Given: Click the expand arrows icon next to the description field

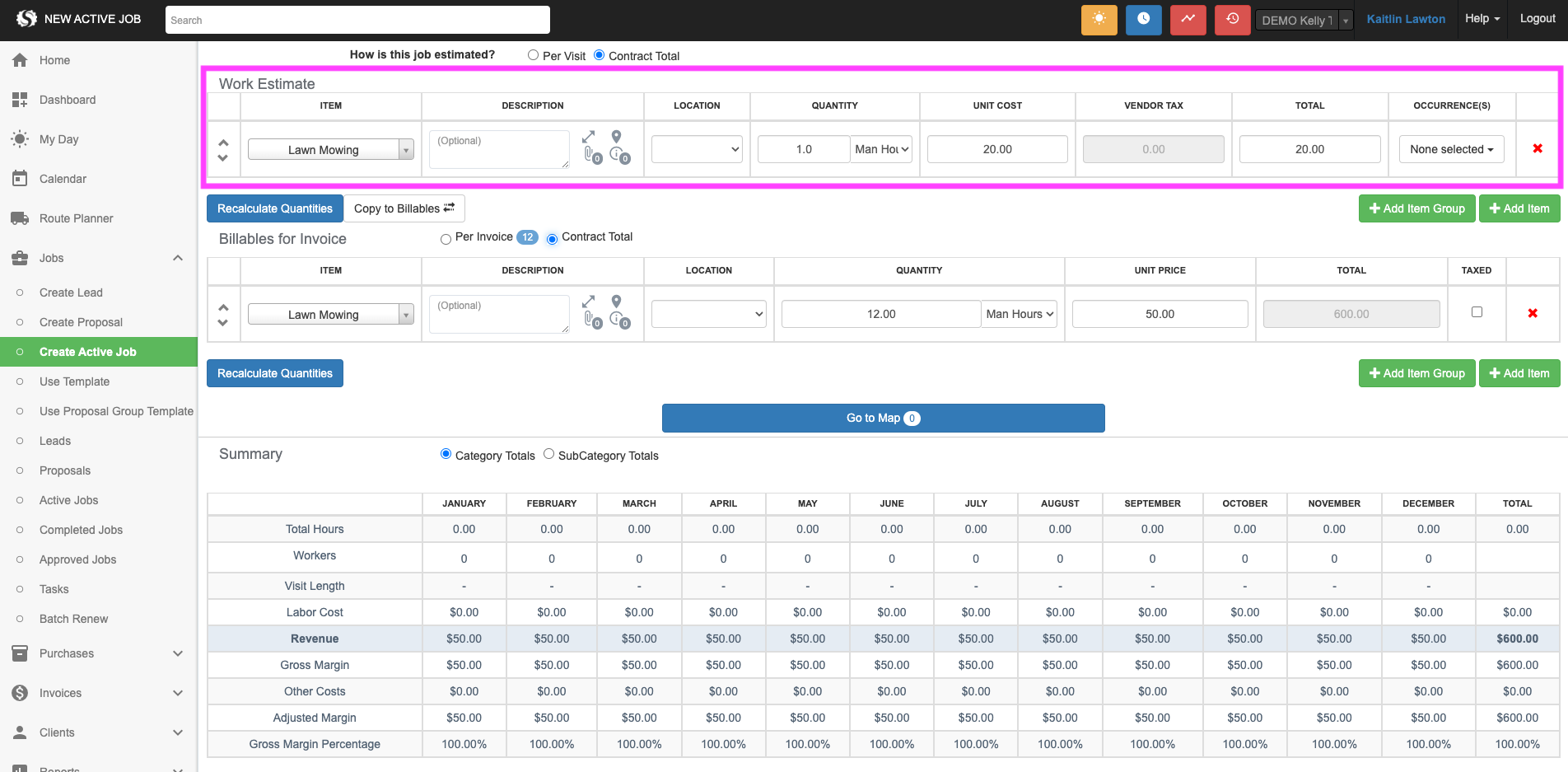Looking at the screenshot, I should 588,138.
